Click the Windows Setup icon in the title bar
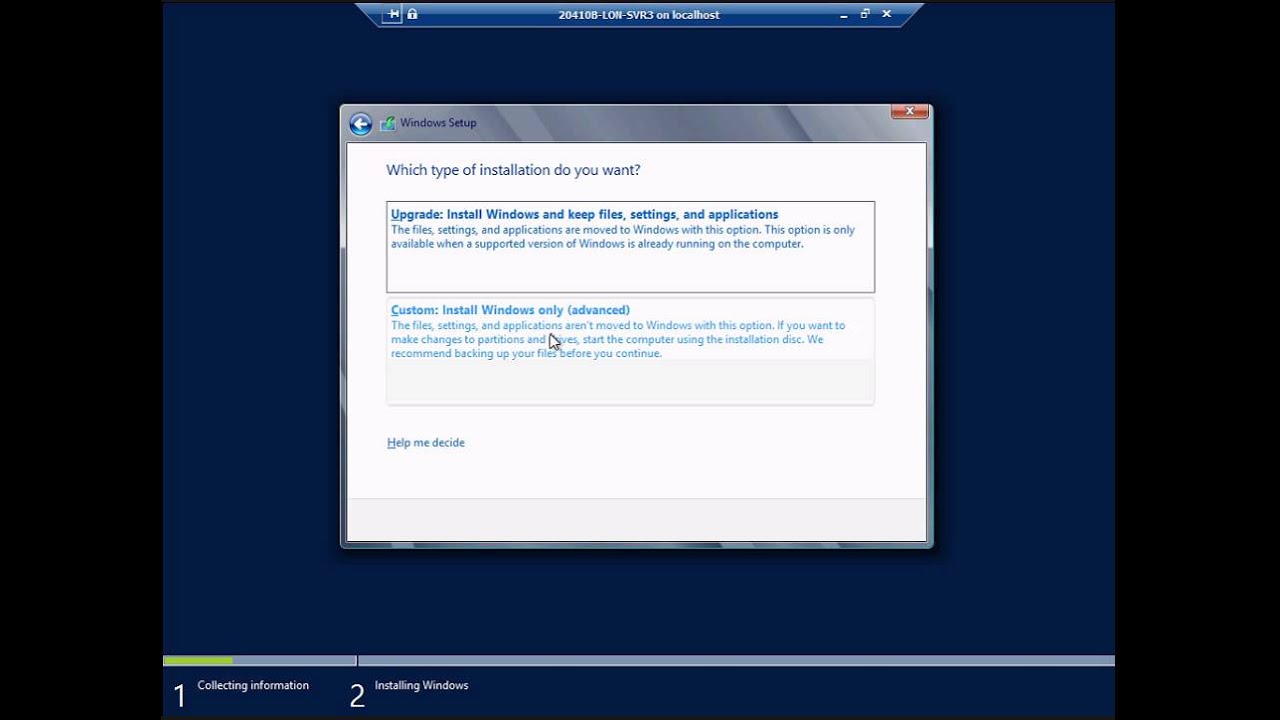Screen dimensions: 1280x720 tap(387, 123)
